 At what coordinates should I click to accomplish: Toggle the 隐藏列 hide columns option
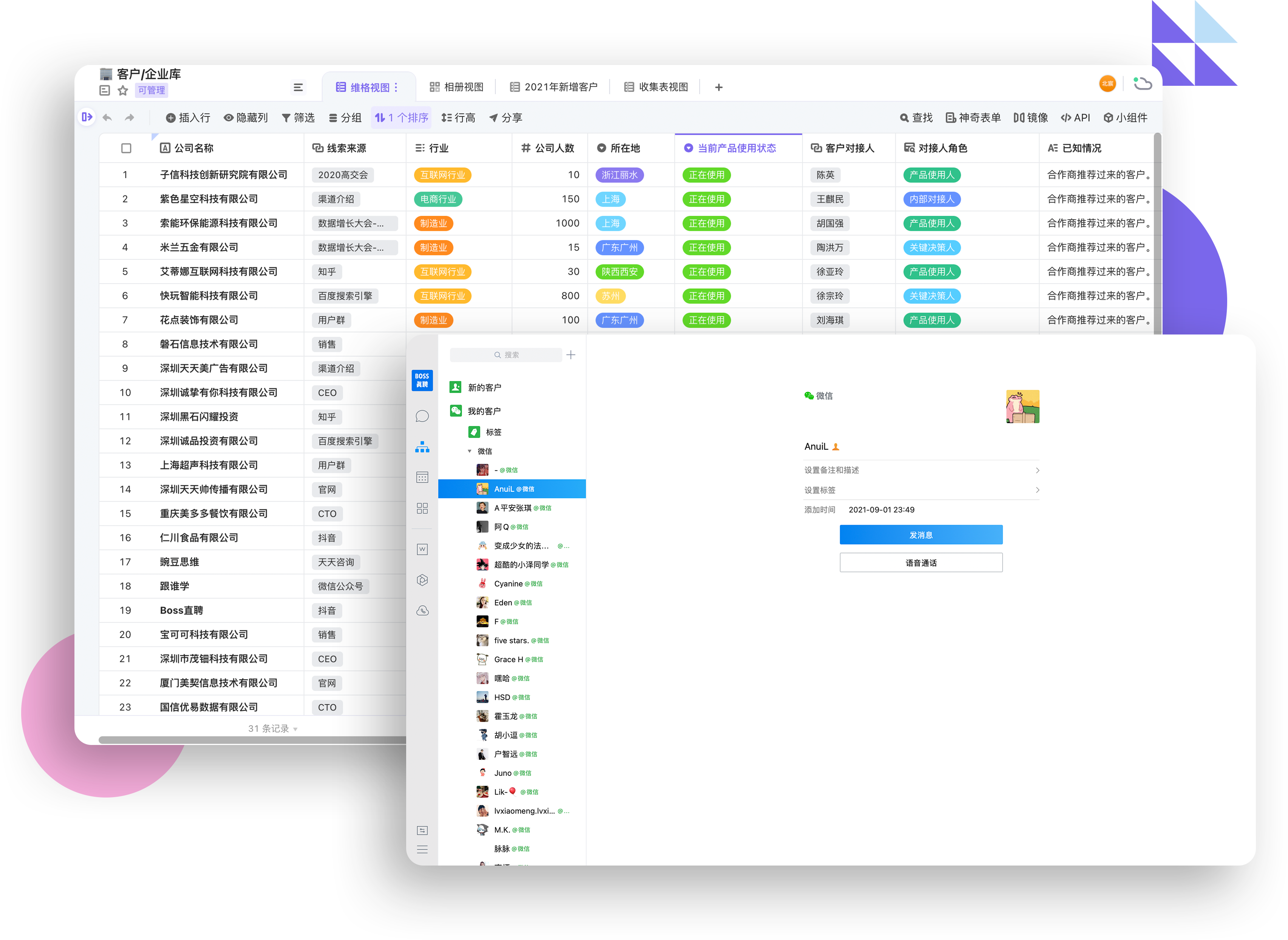pyautogui.click(x=246, y=118)
